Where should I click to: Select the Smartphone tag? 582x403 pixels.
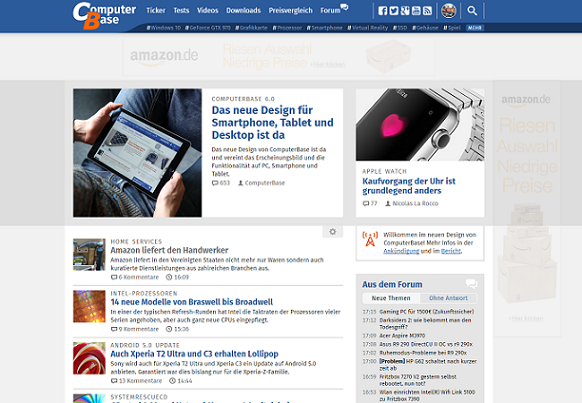coord(325,28)
